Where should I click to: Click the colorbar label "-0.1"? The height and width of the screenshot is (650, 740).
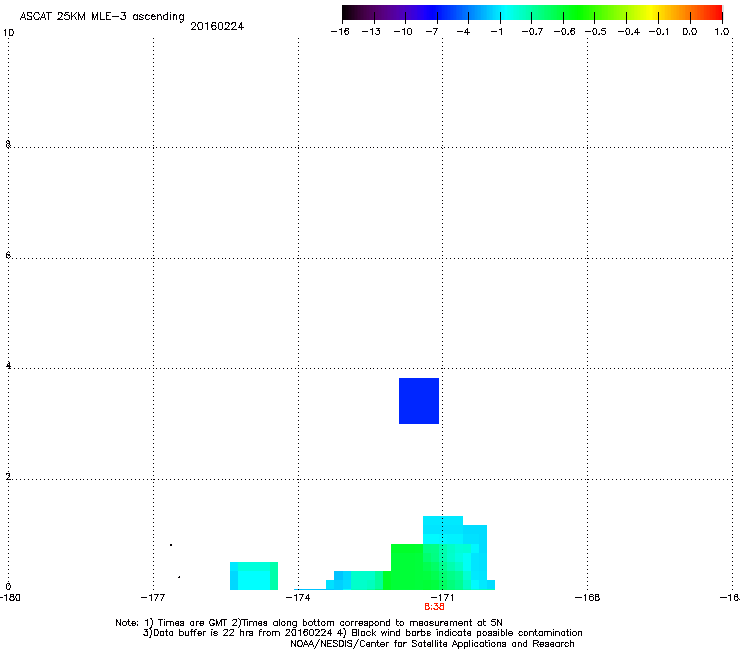(659, 32)
